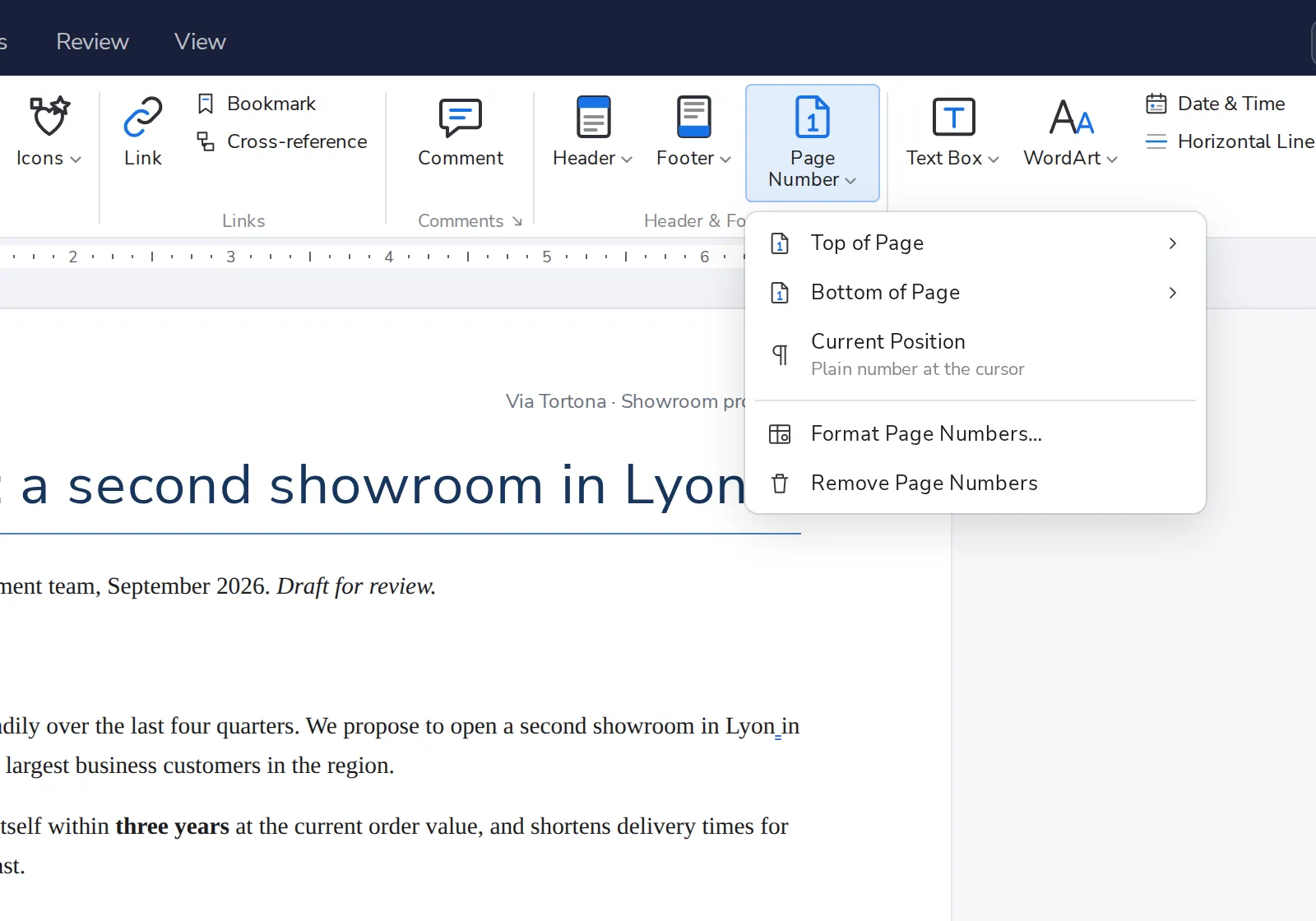Click the italic 'Draft for review.' text
The width and height of the screenshot is (1316, 921).
click(x=356, y=586)
